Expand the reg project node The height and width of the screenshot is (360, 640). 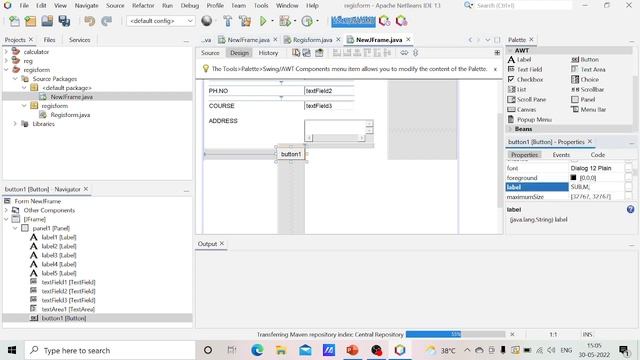[6, 61]
